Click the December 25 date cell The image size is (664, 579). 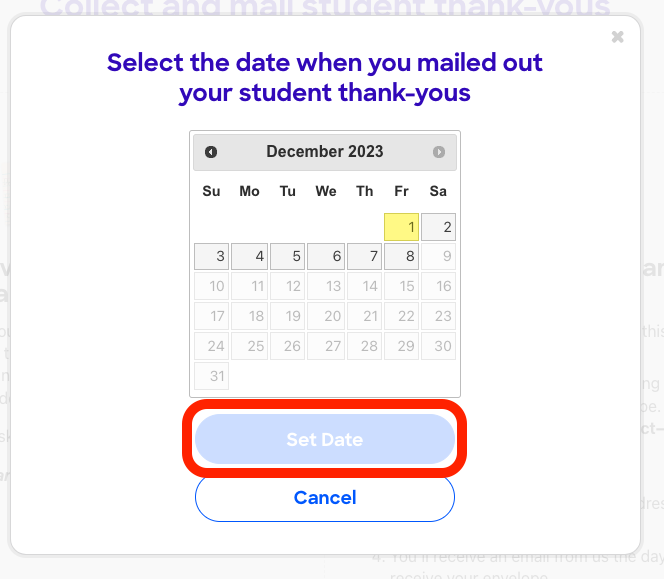(x=250, y=347)
